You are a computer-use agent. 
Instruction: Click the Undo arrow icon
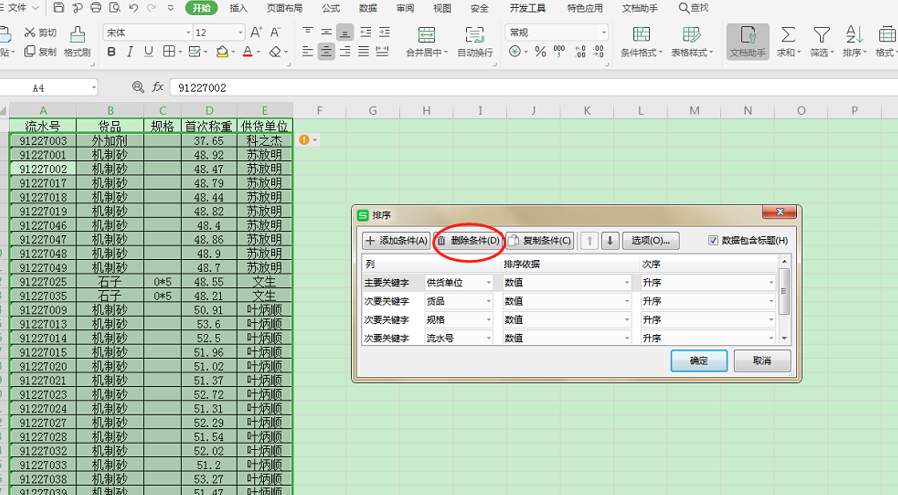click(x=133, y=7)
